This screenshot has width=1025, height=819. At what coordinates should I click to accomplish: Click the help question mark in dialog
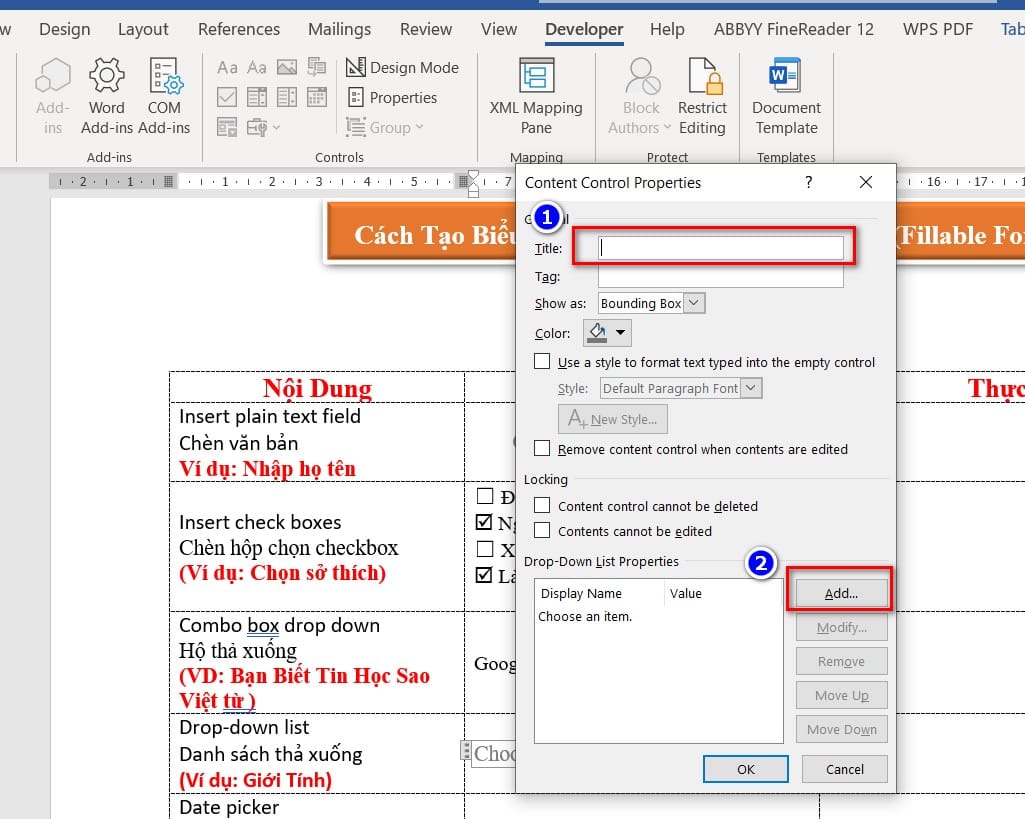pyautogui.click(x=809, y=182)
